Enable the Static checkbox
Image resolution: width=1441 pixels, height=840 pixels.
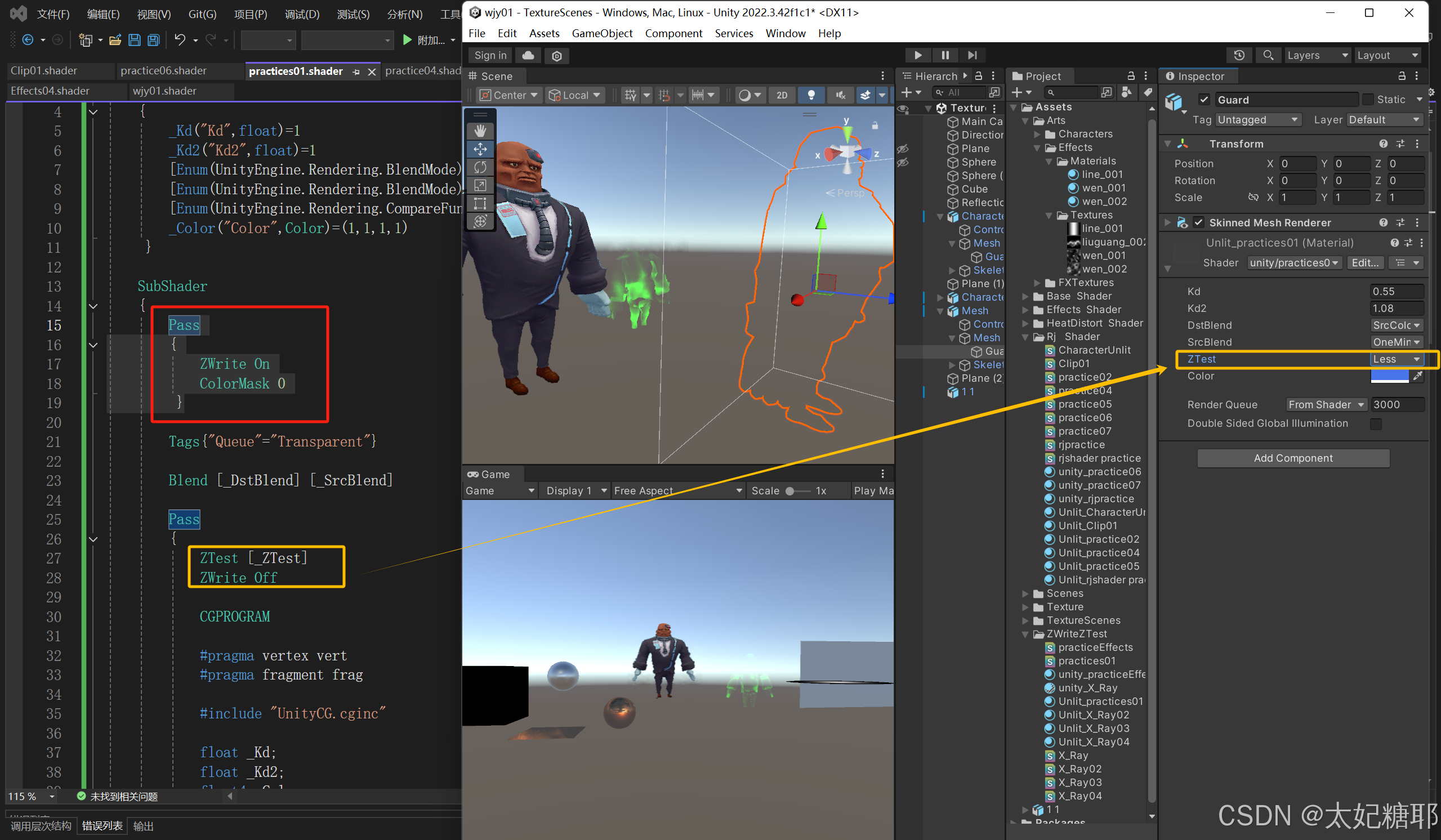pos(1368,100)
